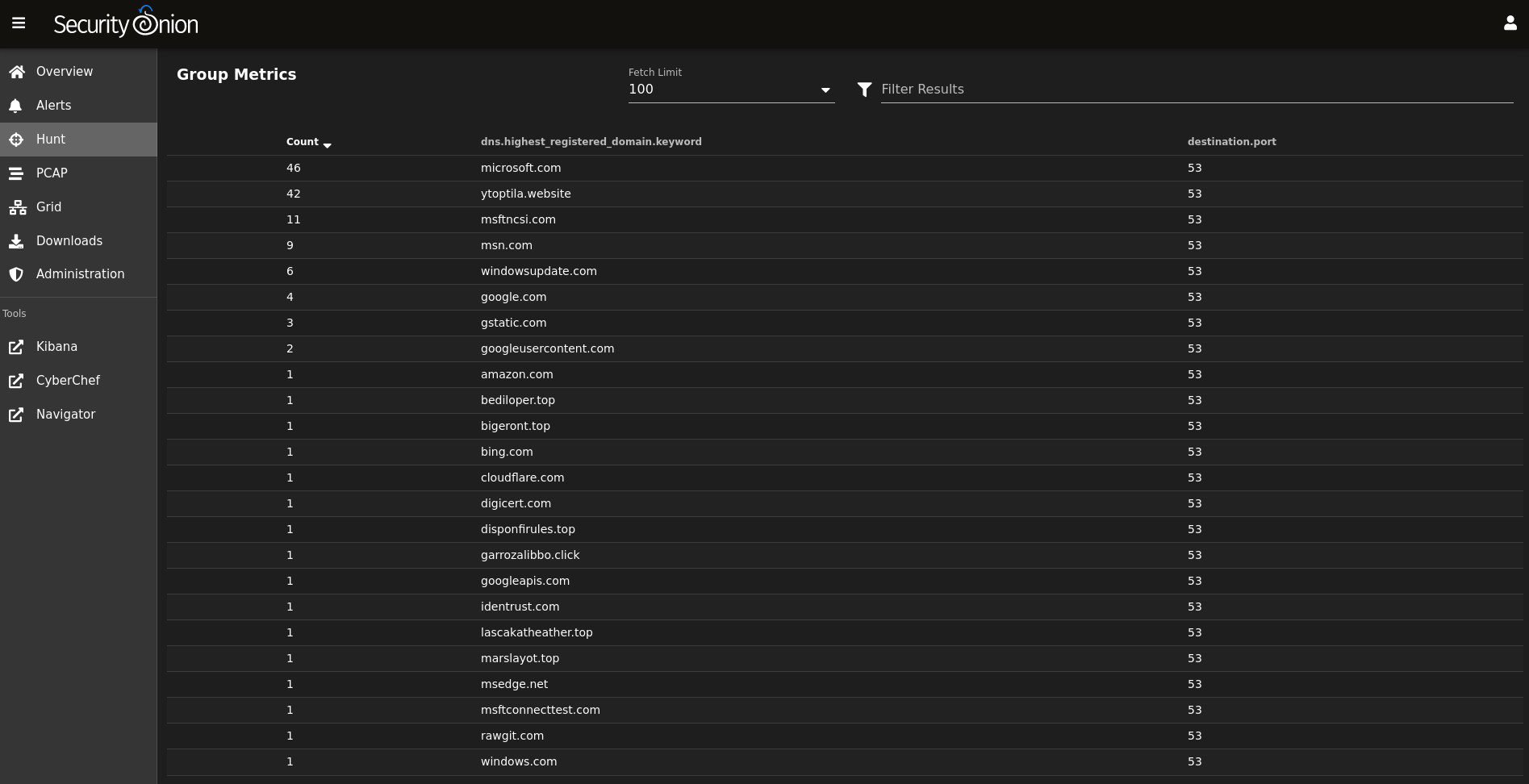Click the googleusercontent.com domain entry
Screen dimensions: 1529x784
(x=547, y=348)
